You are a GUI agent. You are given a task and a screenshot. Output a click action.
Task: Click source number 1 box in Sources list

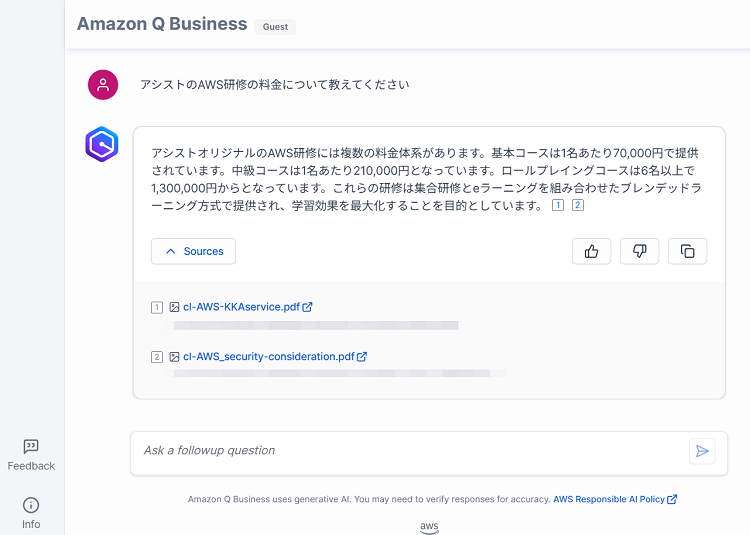pos(157,307)
